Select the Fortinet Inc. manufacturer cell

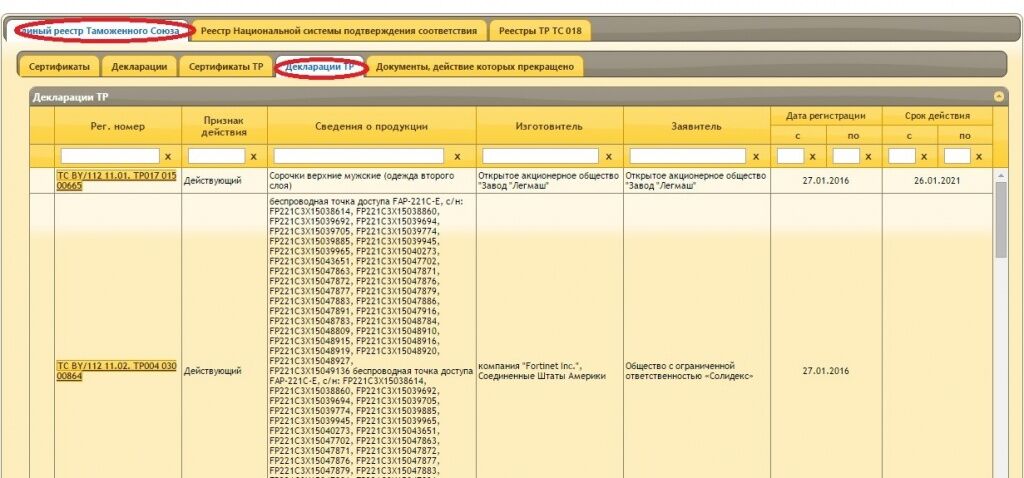coord(550,371)
